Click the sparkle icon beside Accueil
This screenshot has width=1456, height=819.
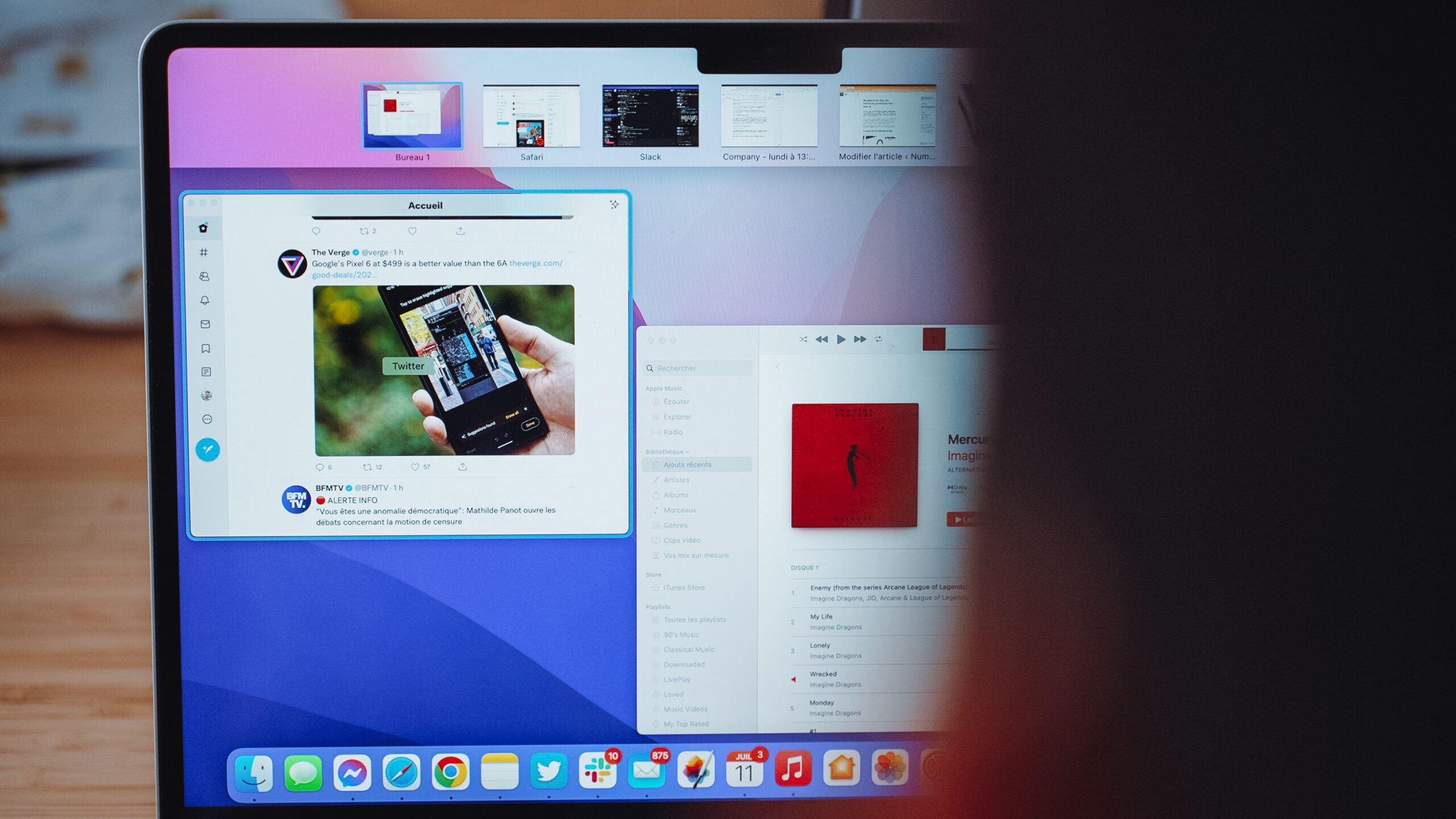(x=614, y=204)
